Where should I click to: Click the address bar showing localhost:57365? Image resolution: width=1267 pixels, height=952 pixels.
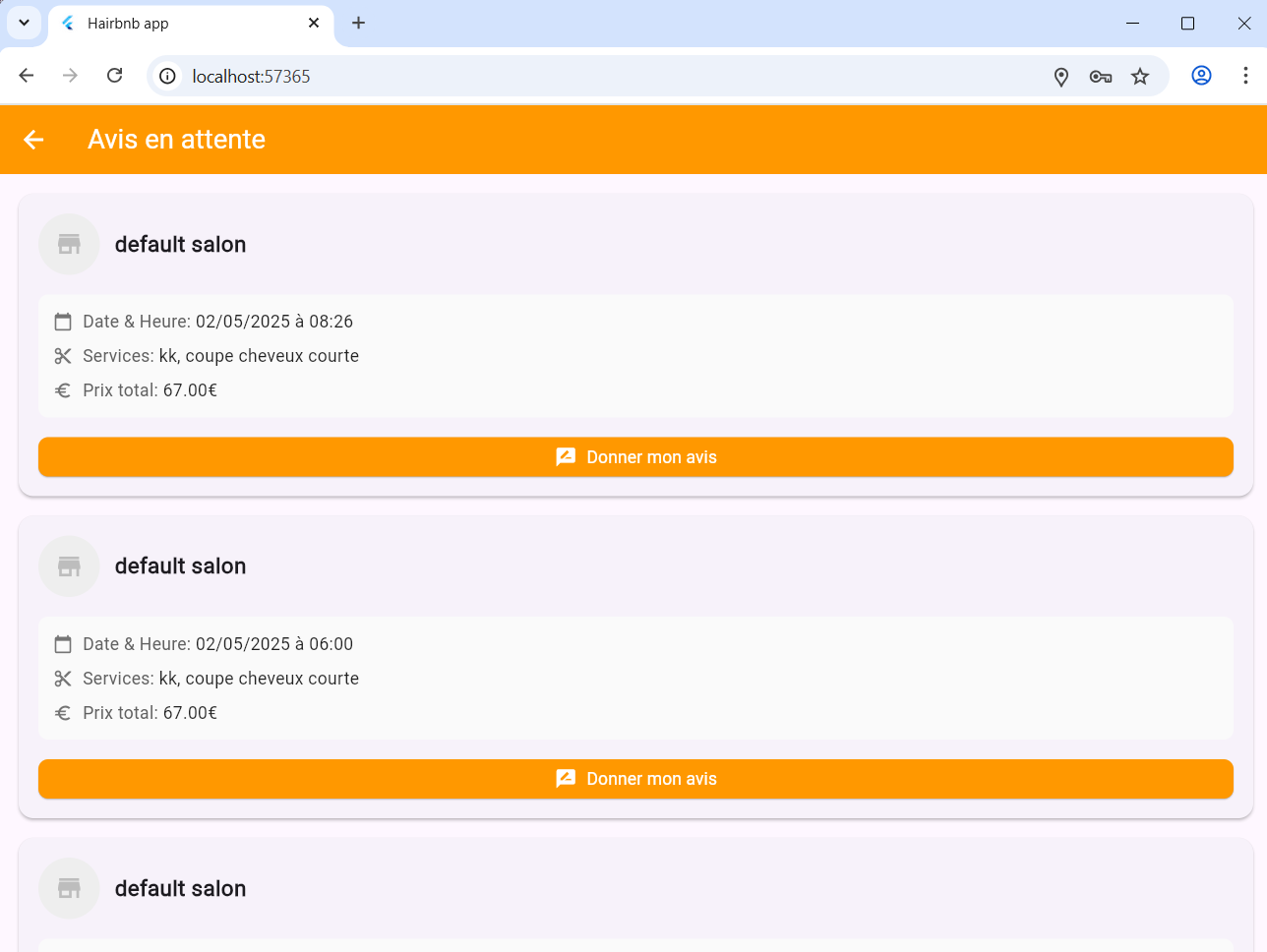pos(590,77)
